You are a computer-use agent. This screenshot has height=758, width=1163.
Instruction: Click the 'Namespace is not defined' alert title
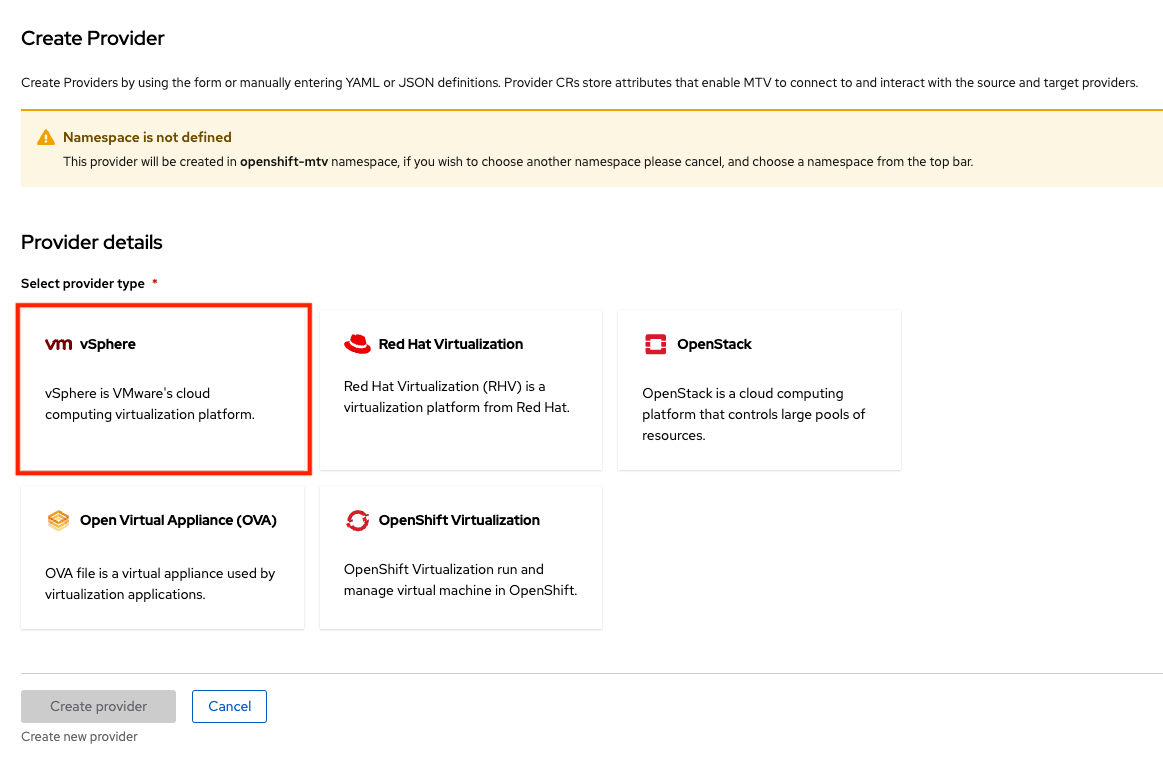(147, 137)
